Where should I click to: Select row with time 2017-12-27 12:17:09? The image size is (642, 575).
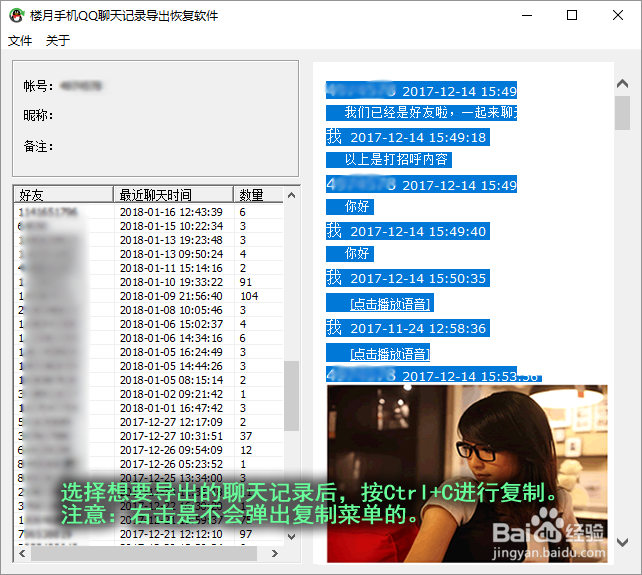pos(149,422)
